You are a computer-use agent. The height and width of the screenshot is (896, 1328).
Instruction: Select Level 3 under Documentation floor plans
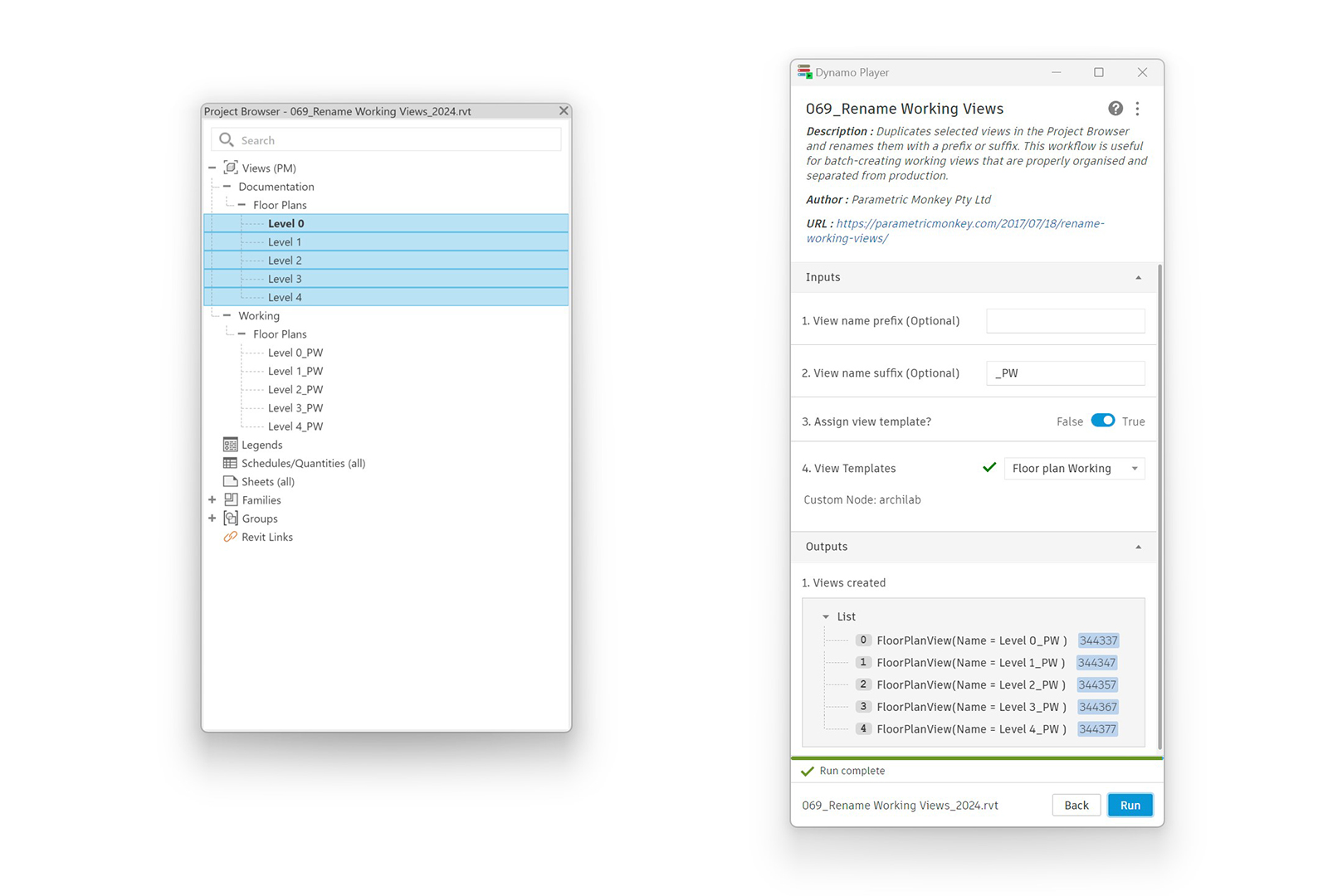pos(285,279)
